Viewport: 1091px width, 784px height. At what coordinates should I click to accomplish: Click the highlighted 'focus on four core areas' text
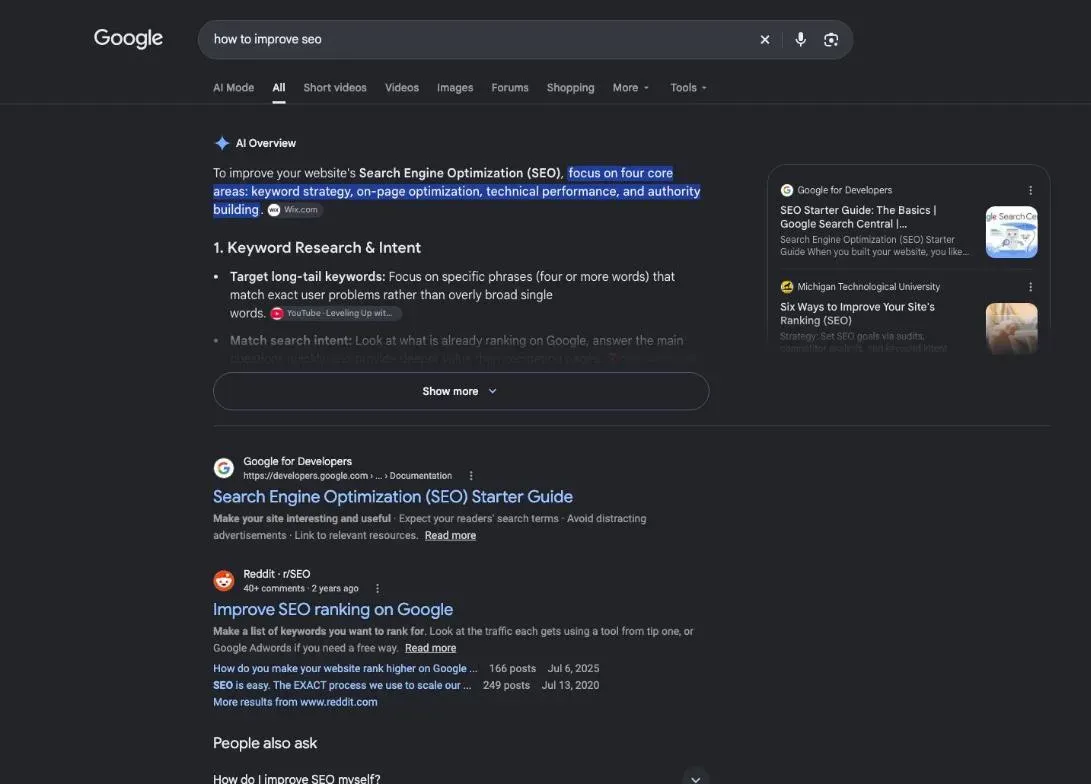(456, 191)
